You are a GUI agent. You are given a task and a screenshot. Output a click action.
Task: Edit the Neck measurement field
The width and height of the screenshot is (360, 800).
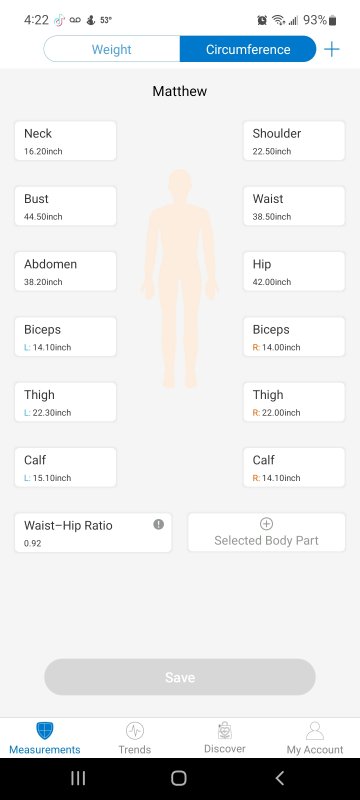65,141
